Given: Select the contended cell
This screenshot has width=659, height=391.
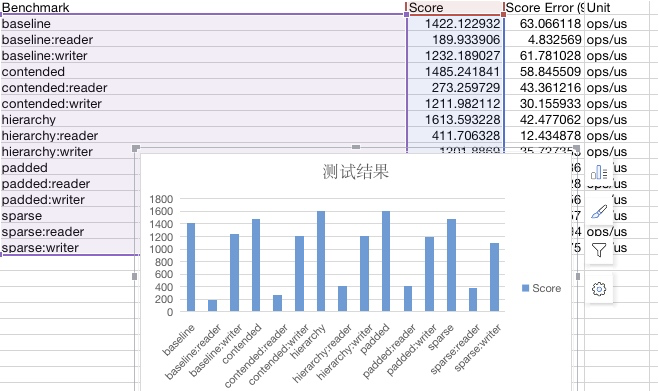Looking at the screenshot, I should pyautogui.click(x=203, y=71).
